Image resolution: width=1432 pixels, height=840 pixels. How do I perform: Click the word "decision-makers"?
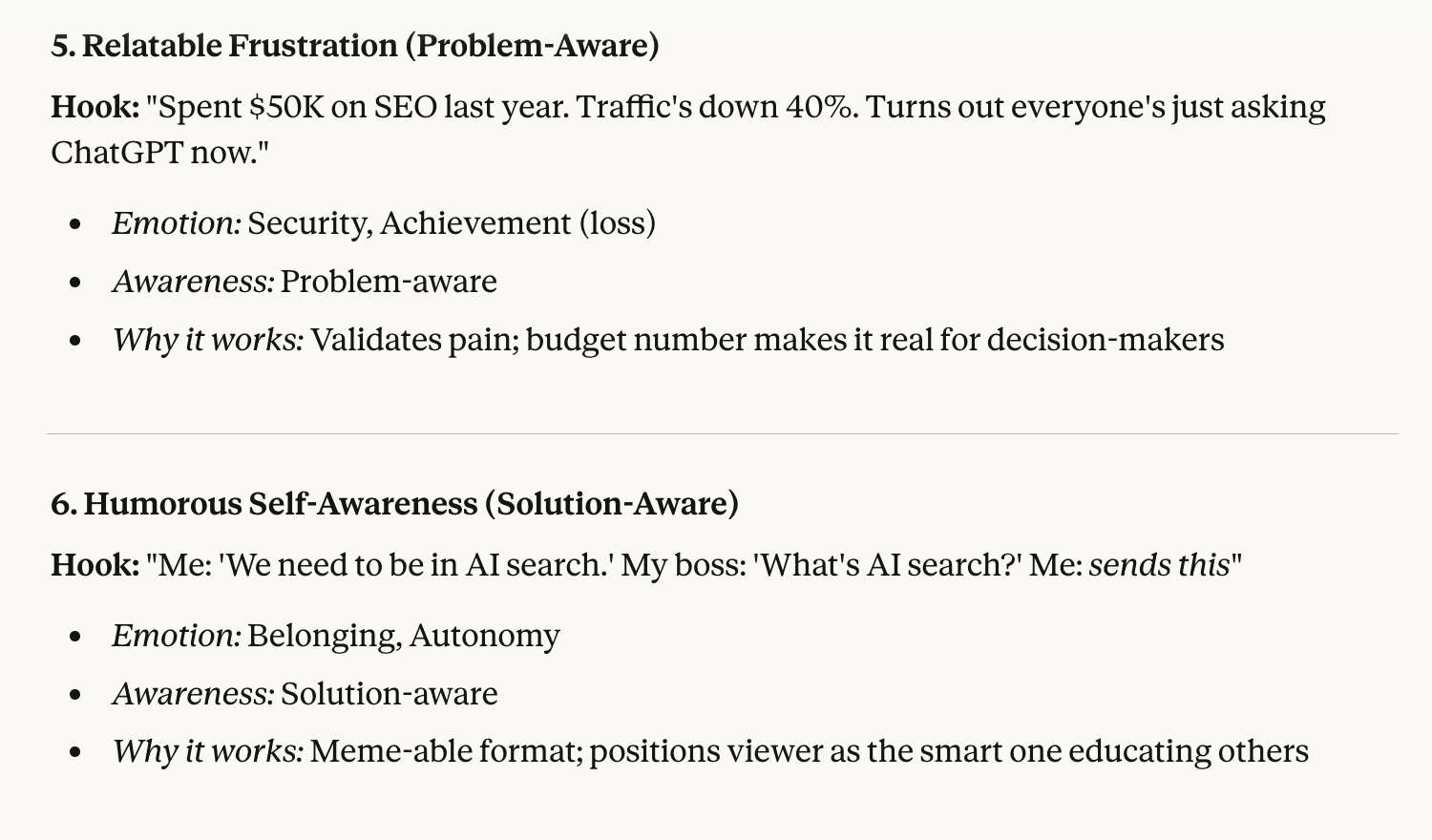(x=1105, y=340)
